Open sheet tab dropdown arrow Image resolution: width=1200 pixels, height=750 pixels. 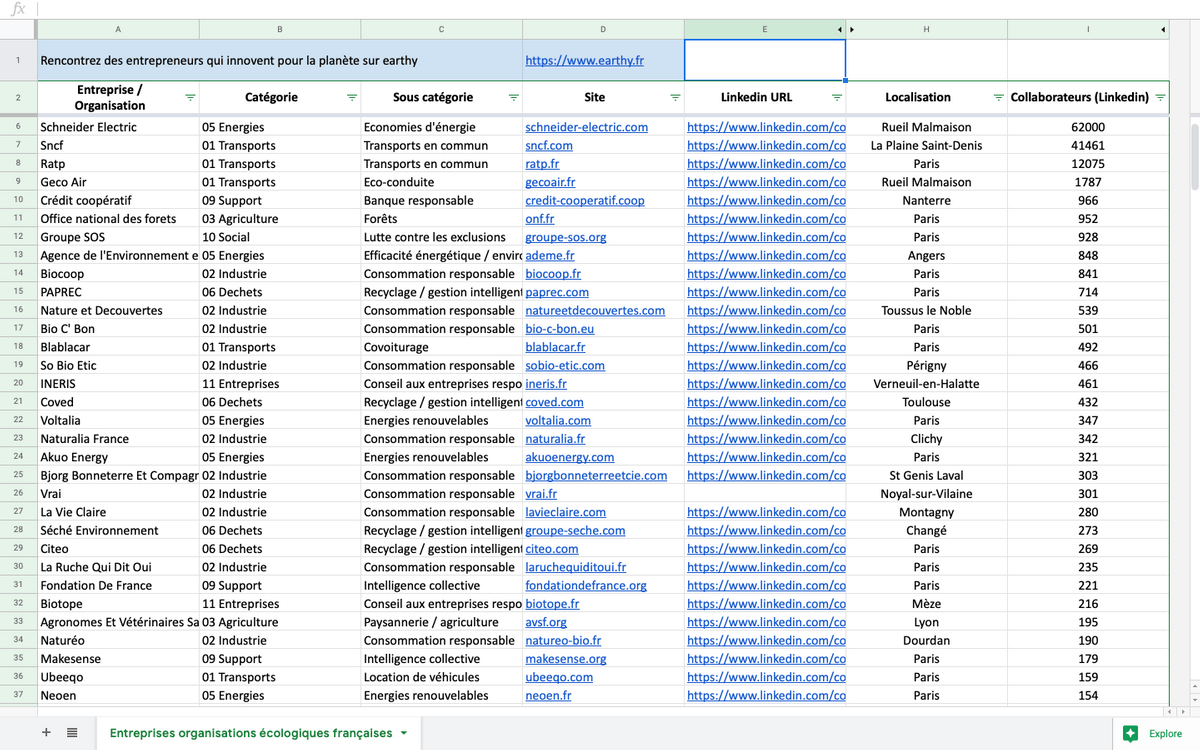(404, 733)
